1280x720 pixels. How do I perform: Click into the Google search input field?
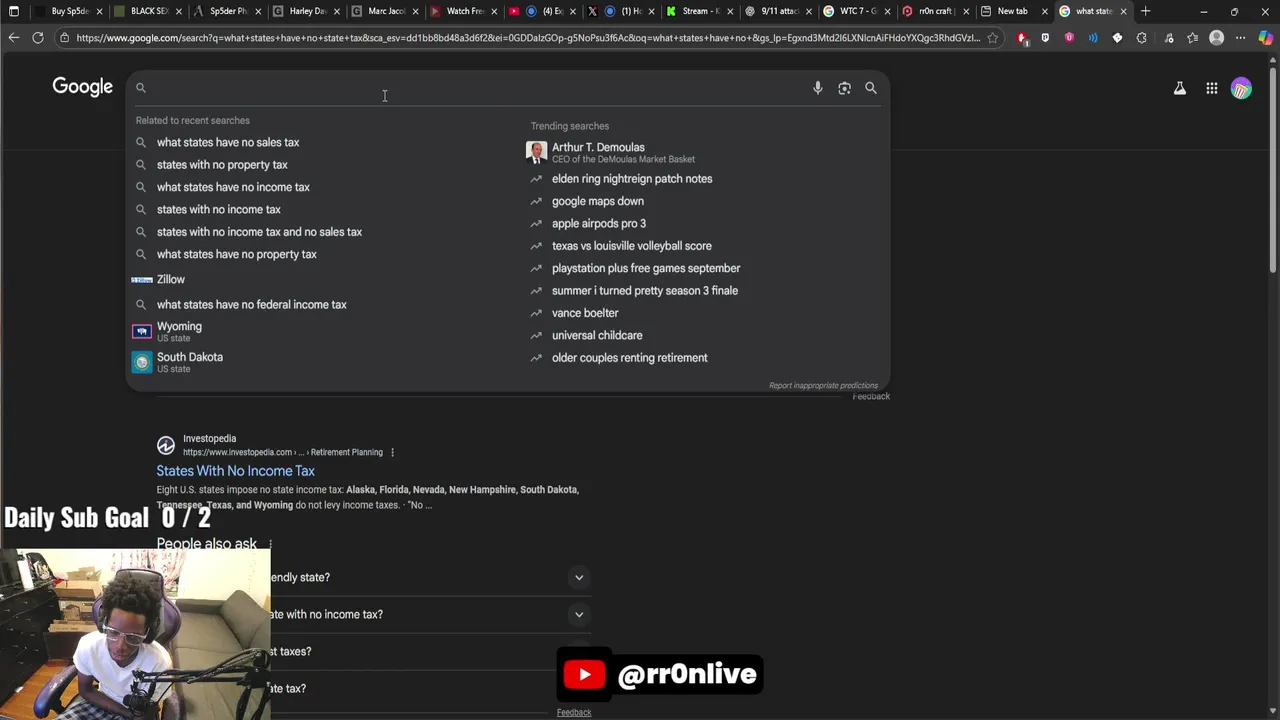476,88
